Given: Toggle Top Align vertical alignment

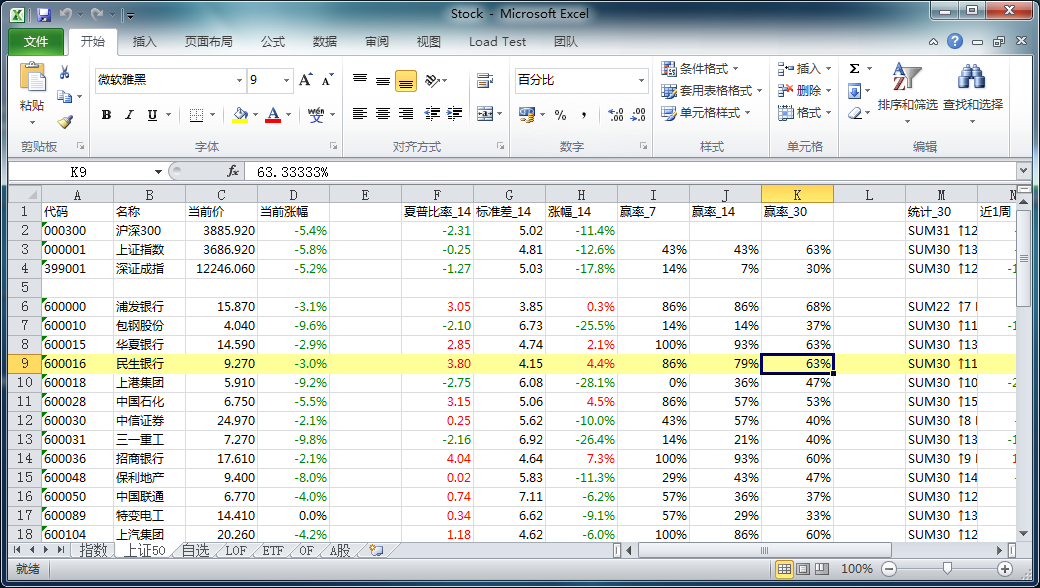Looking at the screenshot, I should 359,80.
